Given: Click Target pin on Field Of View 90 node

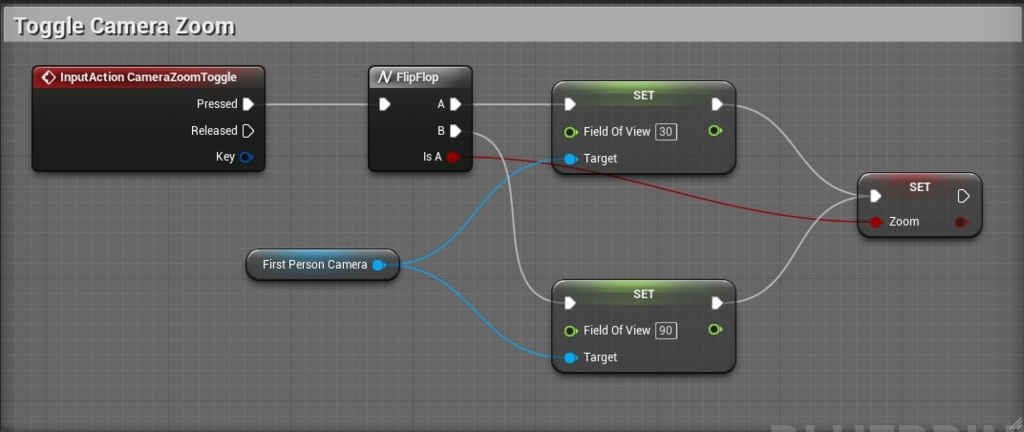Looking at the screenshot, I should pyautogui.click(x=571, y=358).
